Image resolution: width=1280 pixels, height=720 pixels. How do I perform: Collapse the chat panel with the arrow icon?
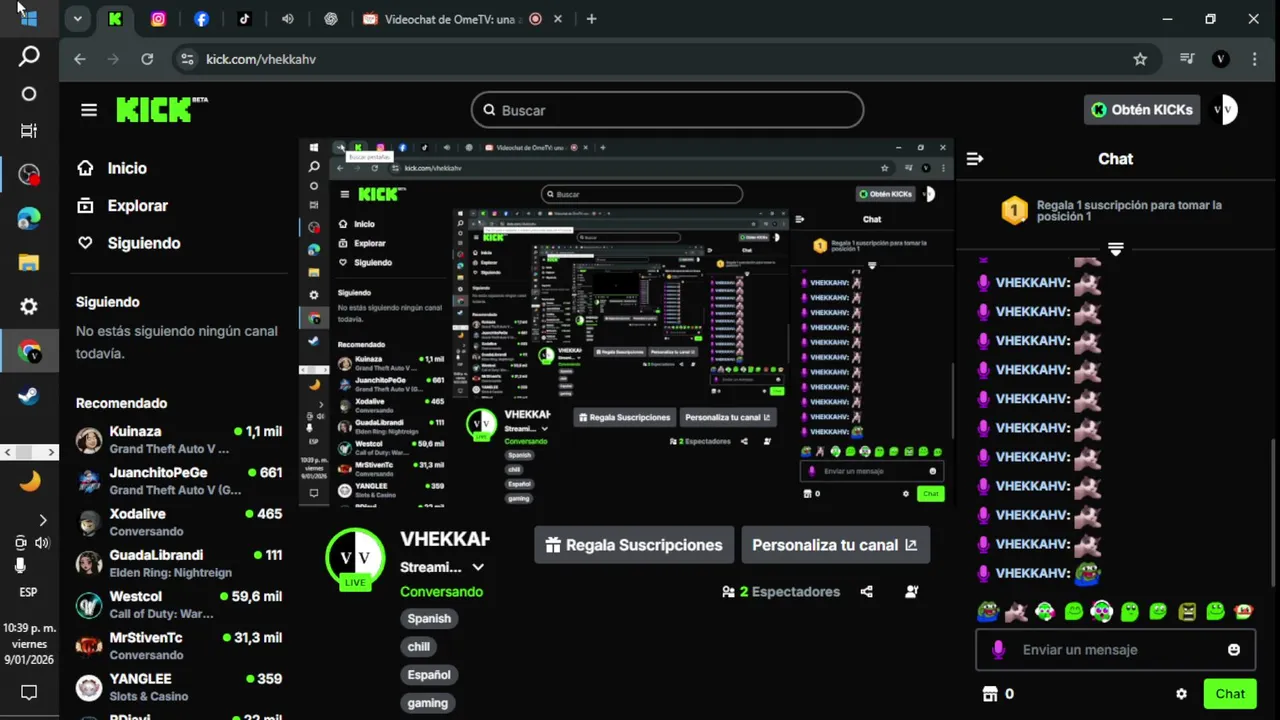(975, 159)
